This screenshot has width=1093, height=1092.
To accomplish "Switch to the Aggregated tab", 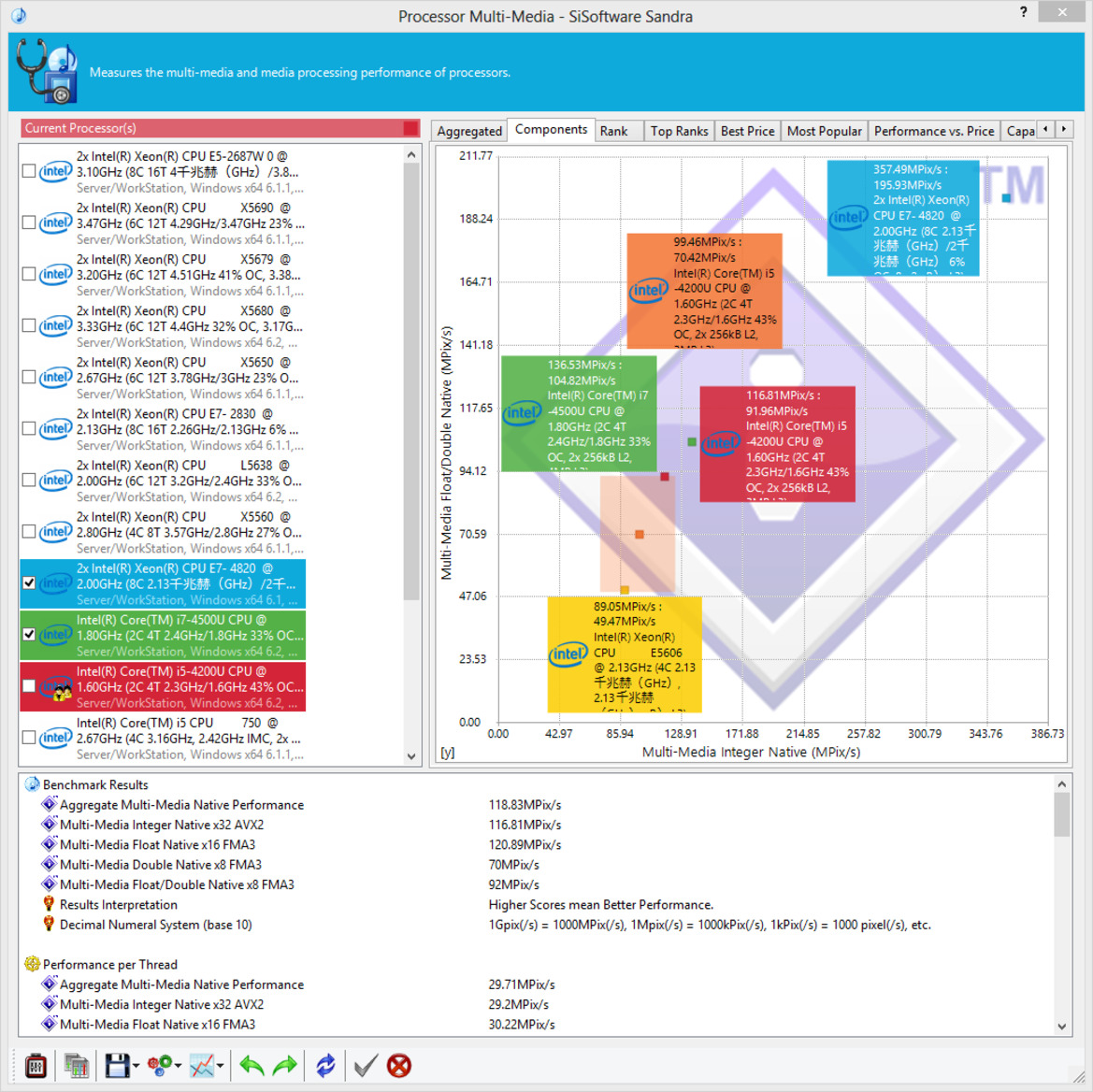I will click(x=469, y=131).
